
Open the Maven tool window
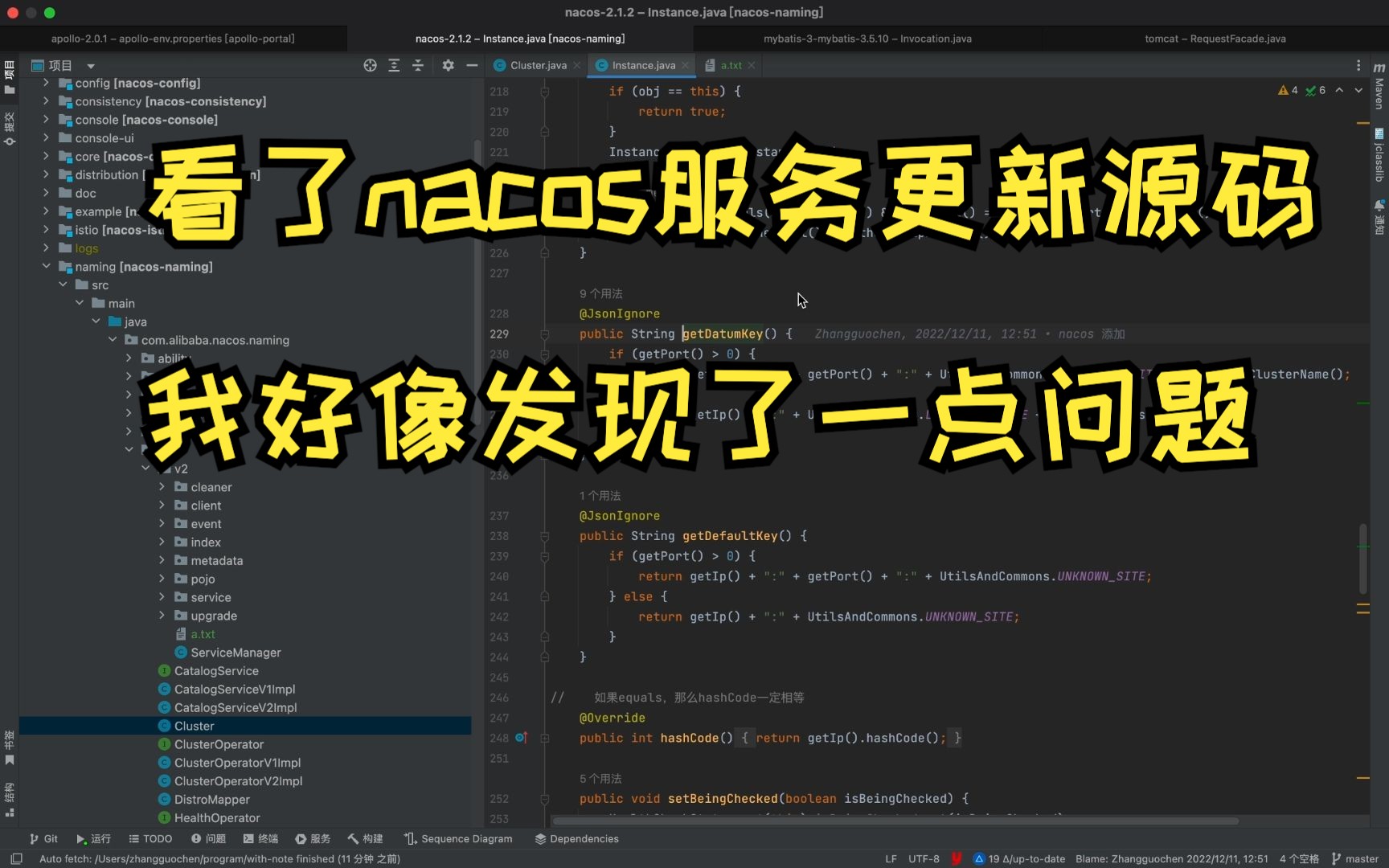1379,86
